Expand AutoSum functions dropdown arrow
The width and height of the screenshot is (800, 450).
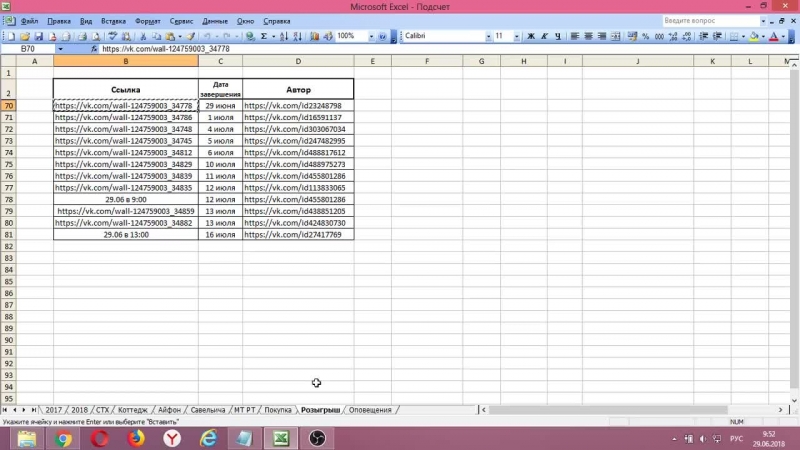click(273, 36)
